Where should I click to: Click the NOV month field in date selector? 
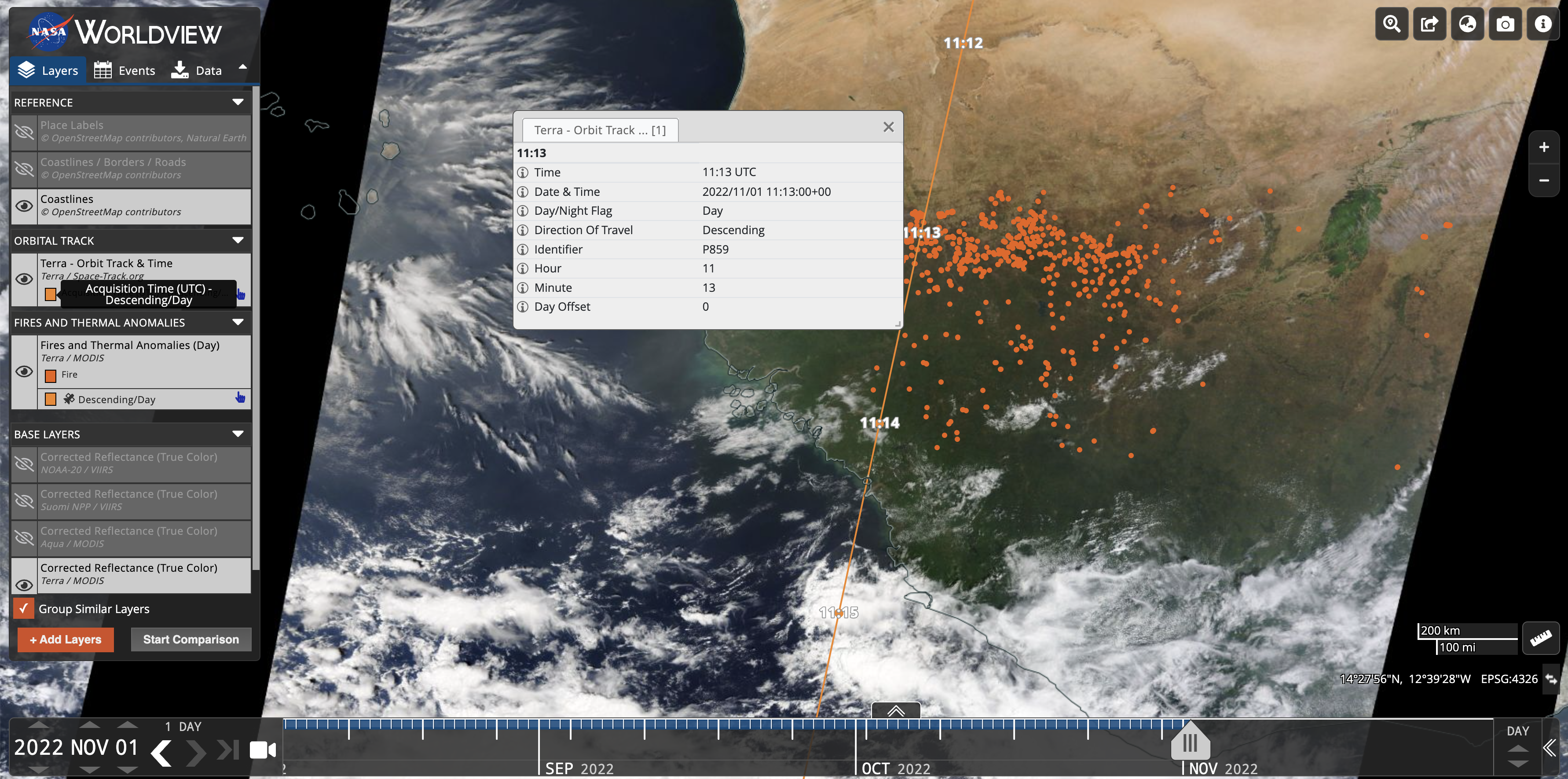coord(89,747)
